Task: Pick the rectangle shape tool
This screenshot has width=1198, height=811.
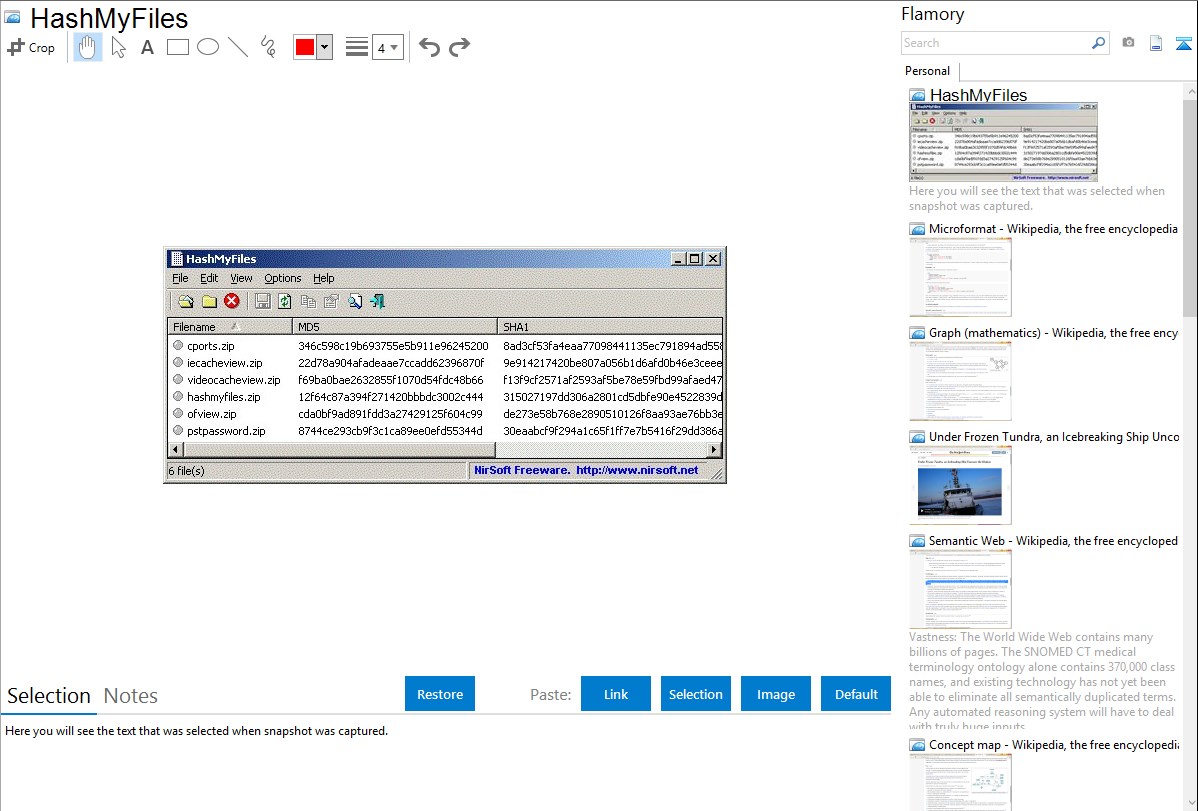Action: 178,47
